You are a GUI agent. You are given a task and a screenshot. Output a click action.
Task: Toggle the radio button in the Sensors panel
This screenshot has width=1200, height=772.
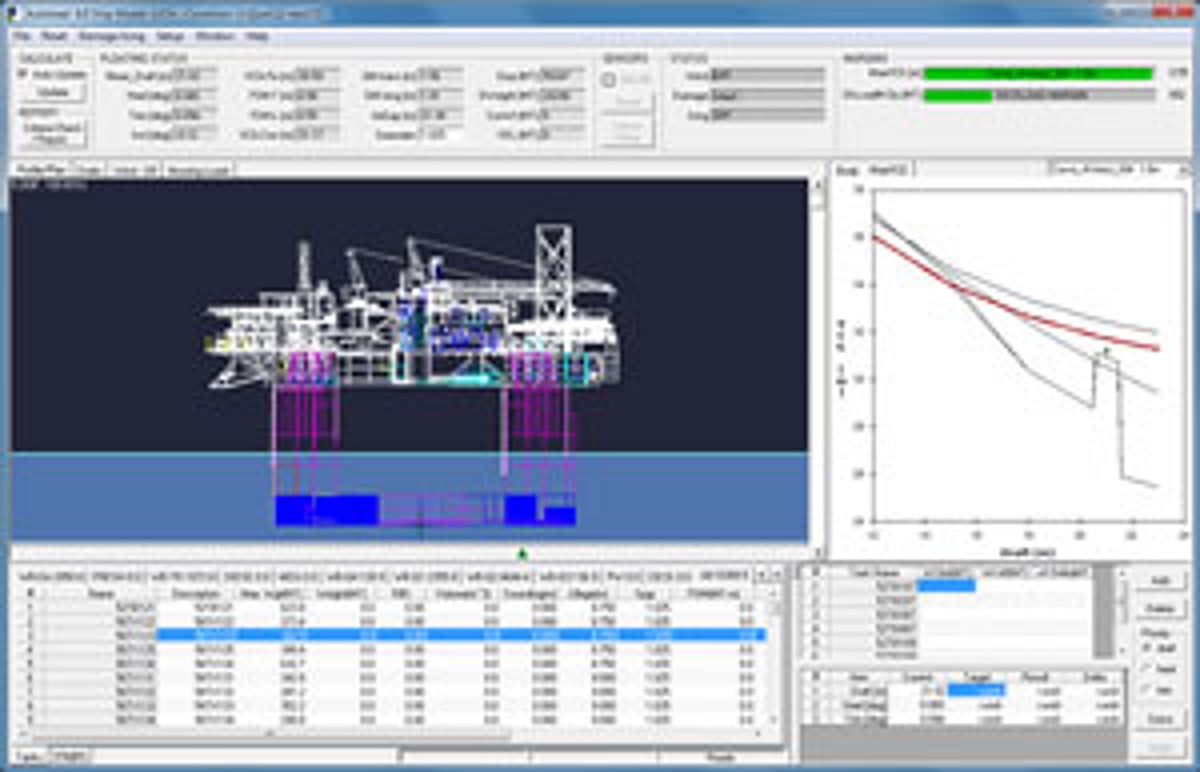[609, 80]
